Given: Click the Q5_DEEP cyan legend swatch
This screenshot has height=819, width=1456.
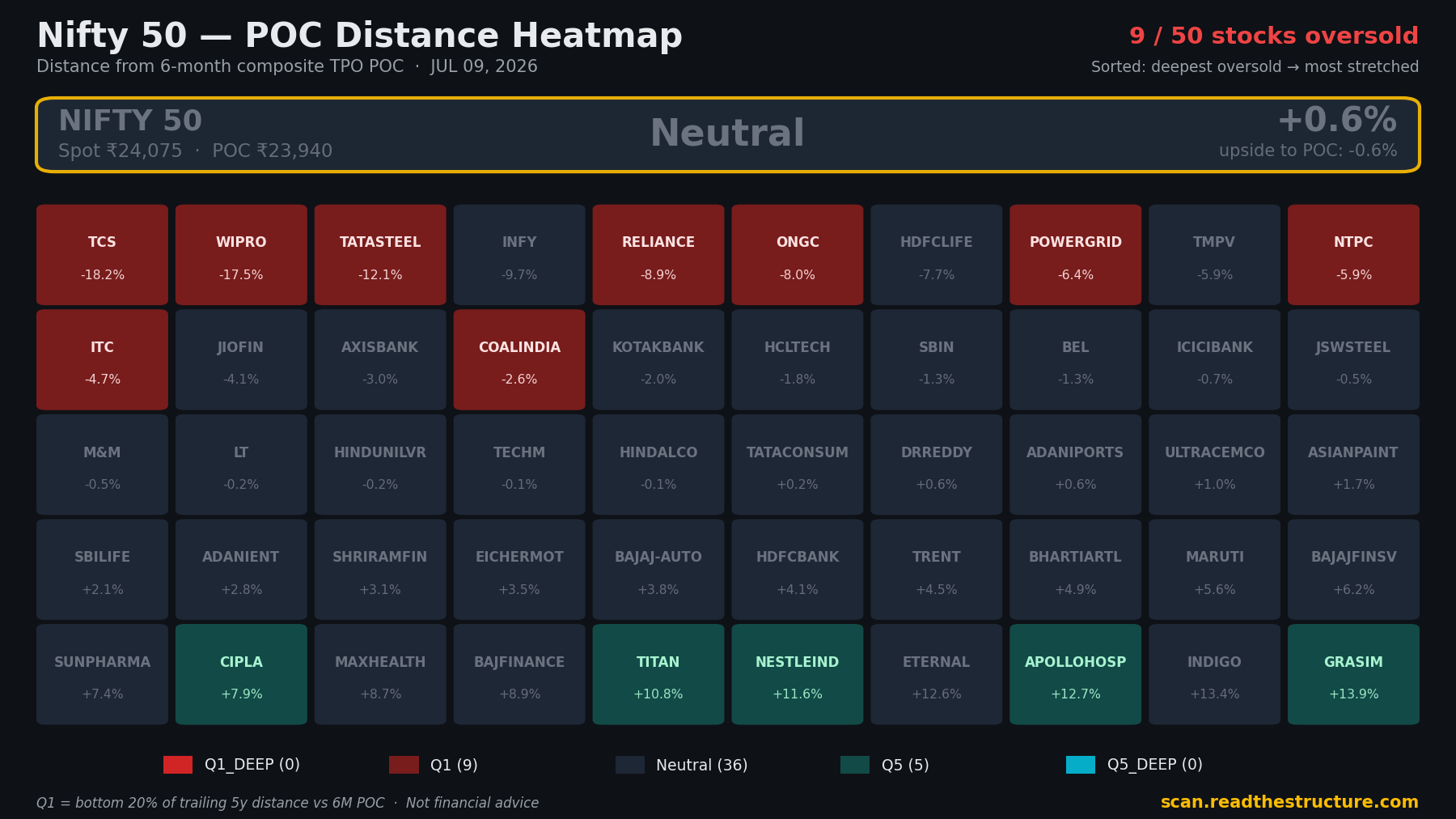Looking at the screenshot, I should tap(1081, 765).
